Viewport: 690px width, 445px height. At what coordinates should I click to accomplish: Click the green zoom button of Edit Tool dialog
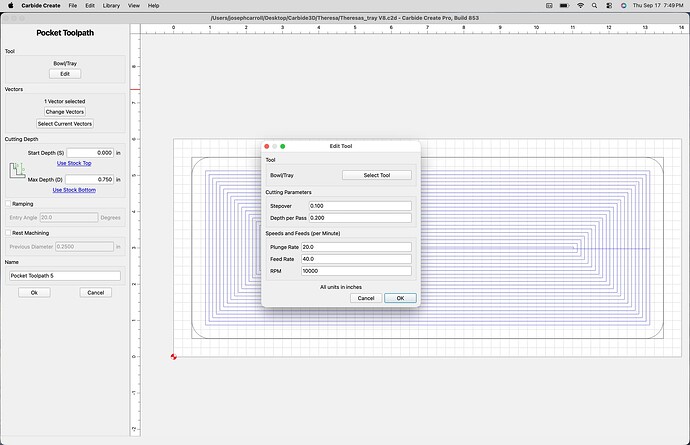click(283, 146)
